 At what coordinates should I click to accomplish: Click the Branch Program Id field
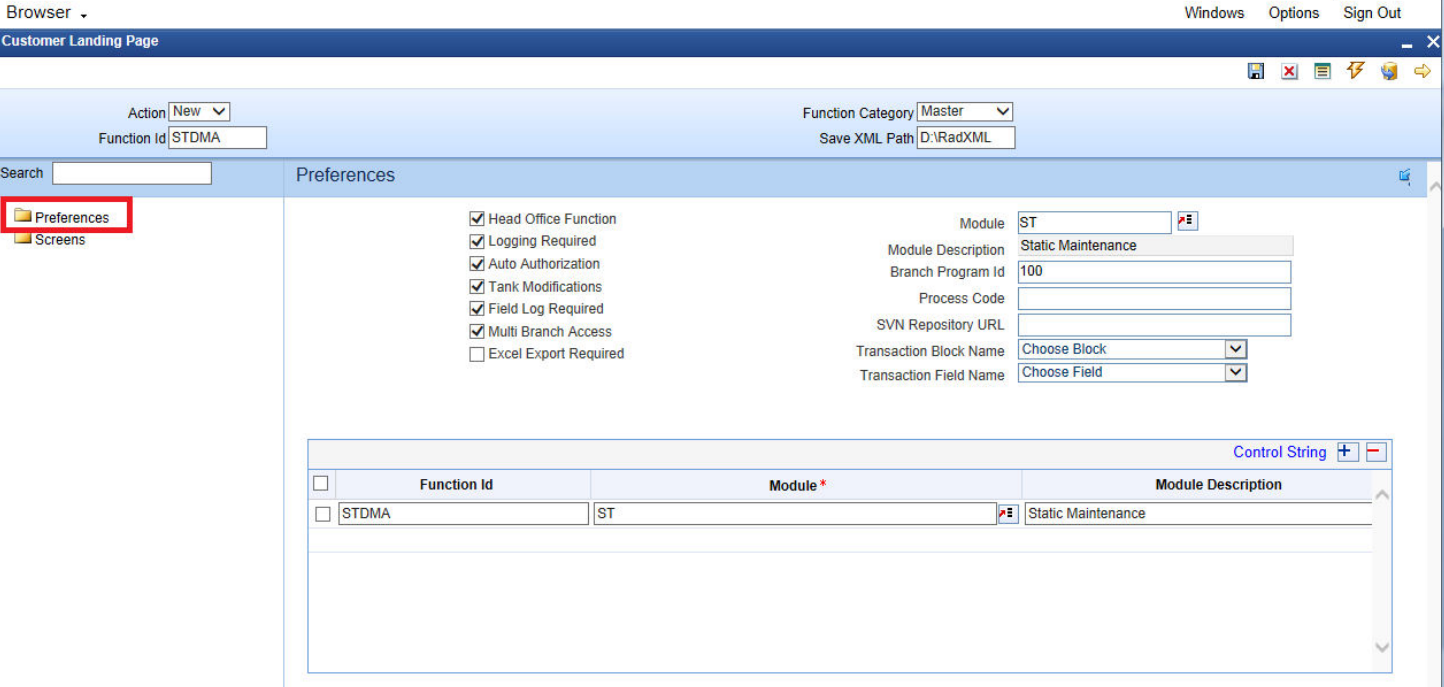pos(1154,272)
